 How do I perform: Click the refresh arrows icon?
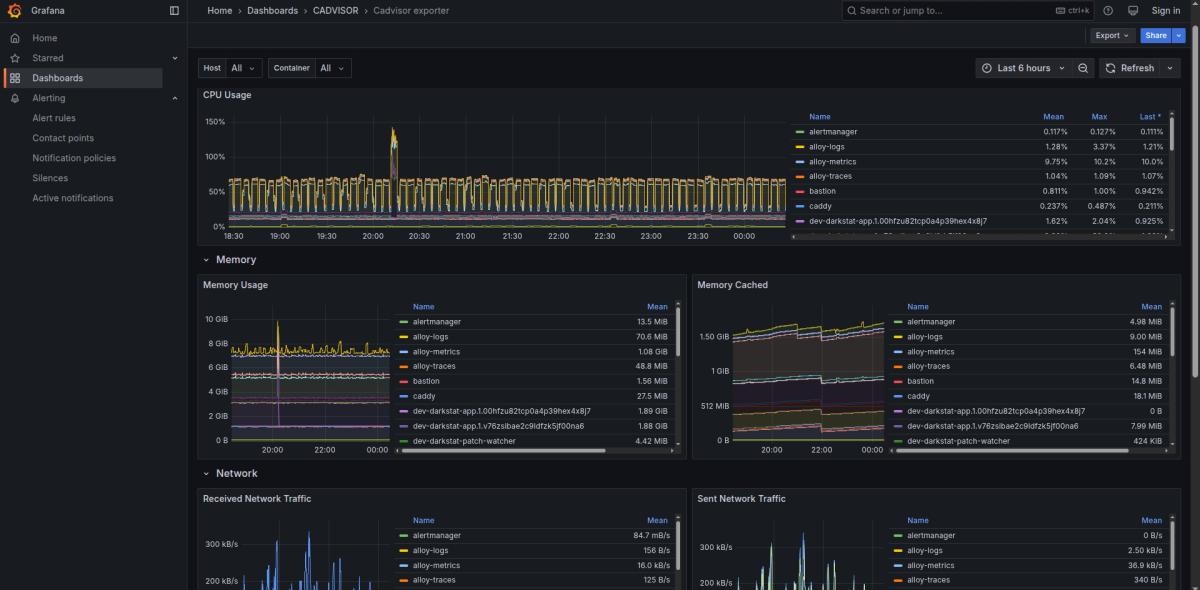coord(1110,68)
